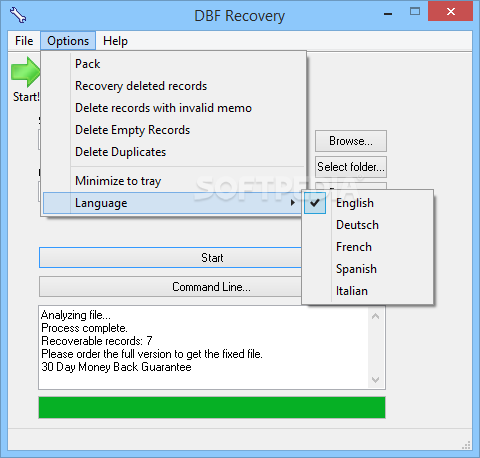The height and width of the screenshot is (458, 480).
Task: Toggle Delete Empty Records option
Action: [x=173, y=130]
